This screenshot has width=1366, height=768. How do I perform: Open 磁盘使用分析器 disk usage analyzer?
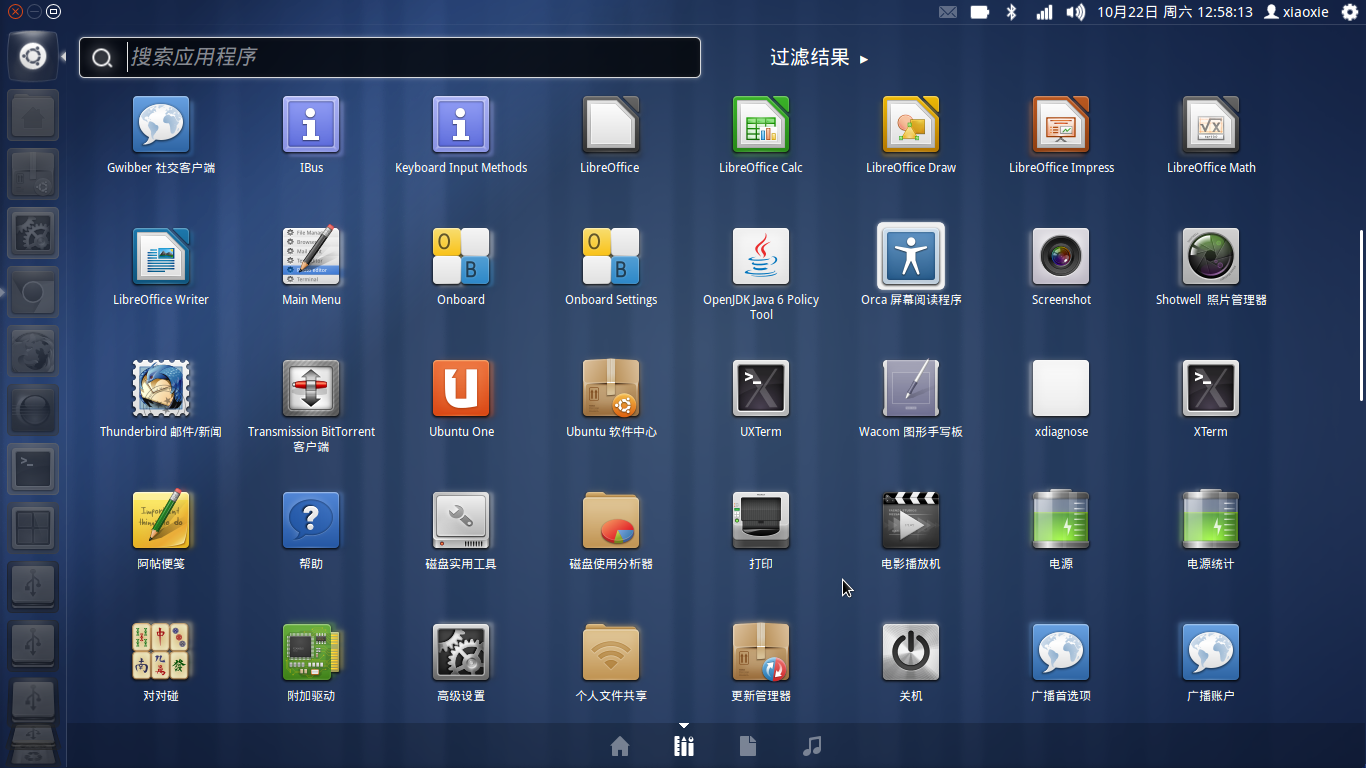611,521
